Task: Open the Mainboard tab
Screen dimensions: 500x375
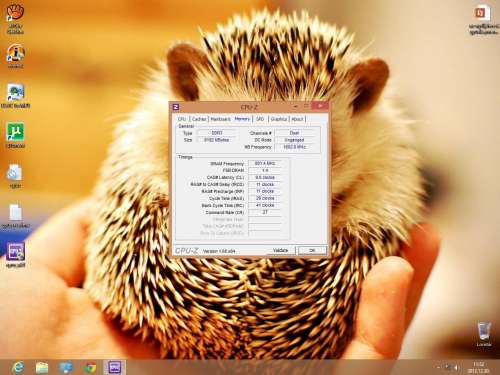Action: tap(220, 119)
